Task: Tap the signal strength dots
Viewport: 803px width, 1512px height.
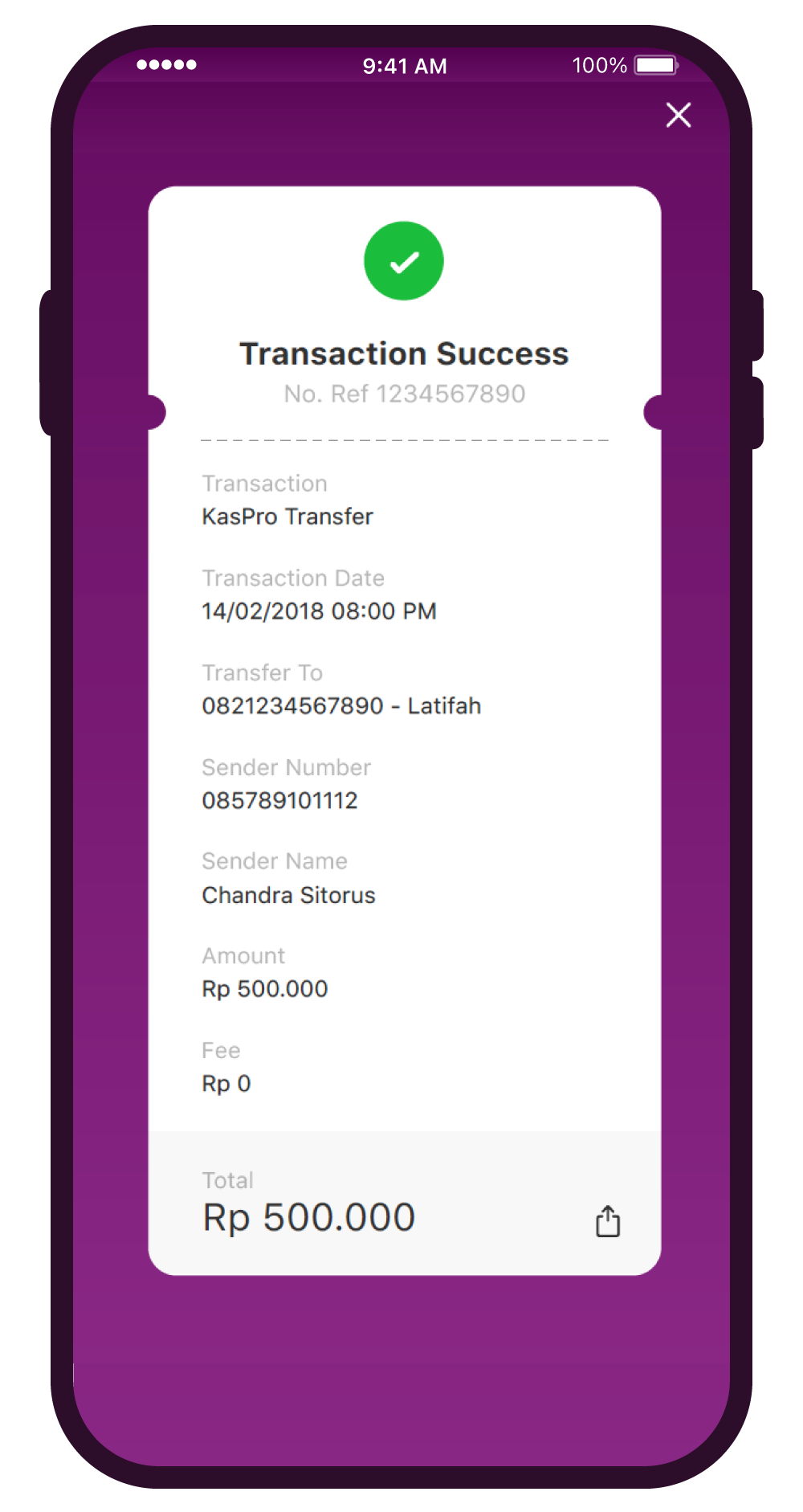Action: click(166, 65)
